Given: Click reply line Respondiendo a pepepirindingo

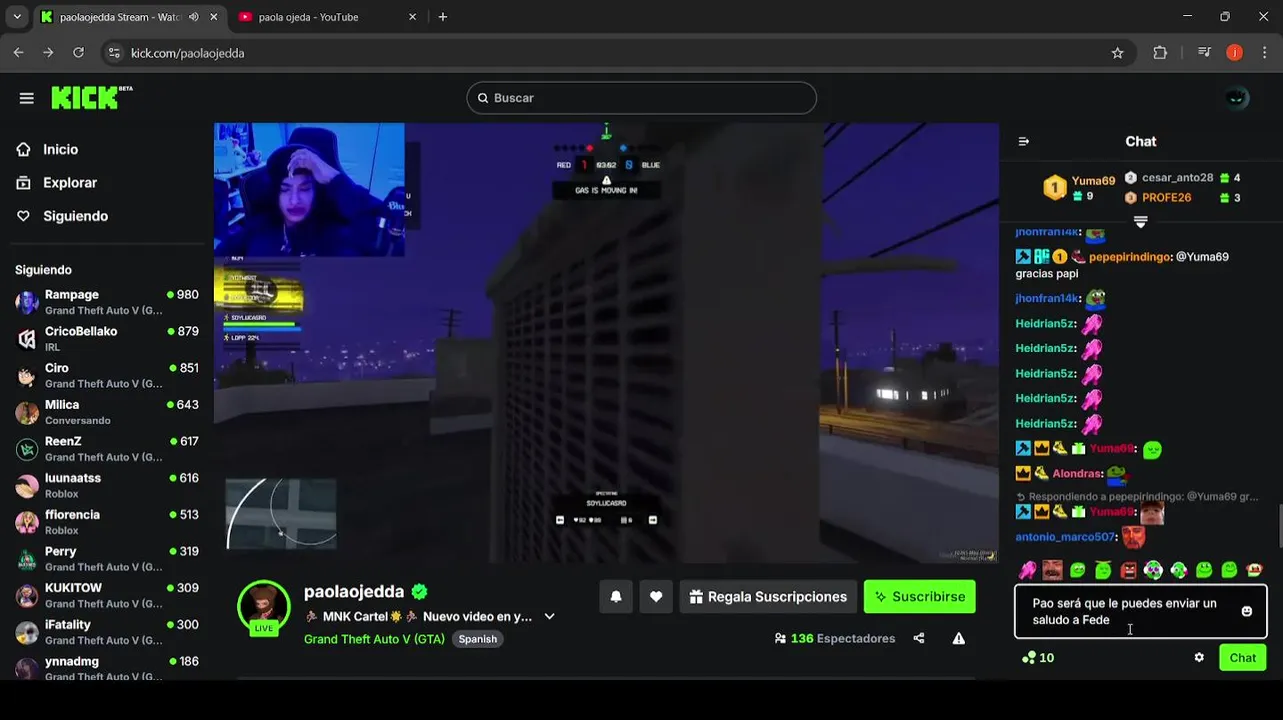Looking at the screenshot, I should pyautogui.click(x=1137, y=496).
